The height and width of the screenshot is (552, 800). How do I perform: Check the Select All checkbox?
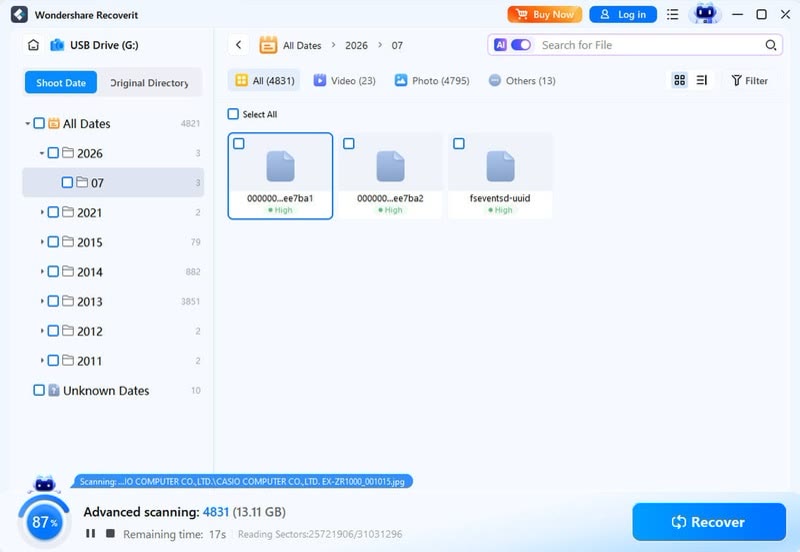(x=233, y=114)
